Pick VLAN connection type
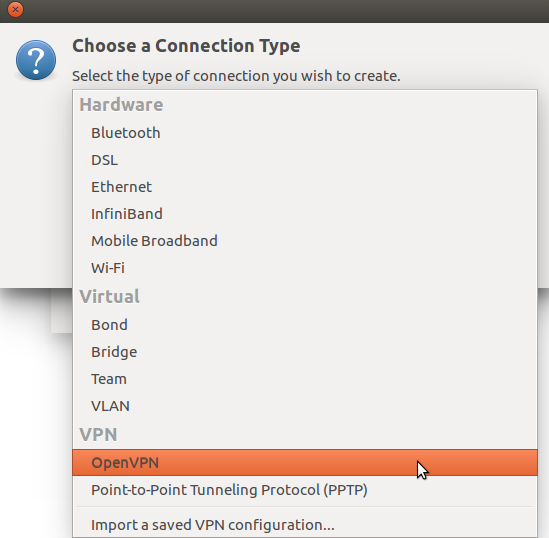The height and width of the screenshot is (538, 549). click(305, 406)
